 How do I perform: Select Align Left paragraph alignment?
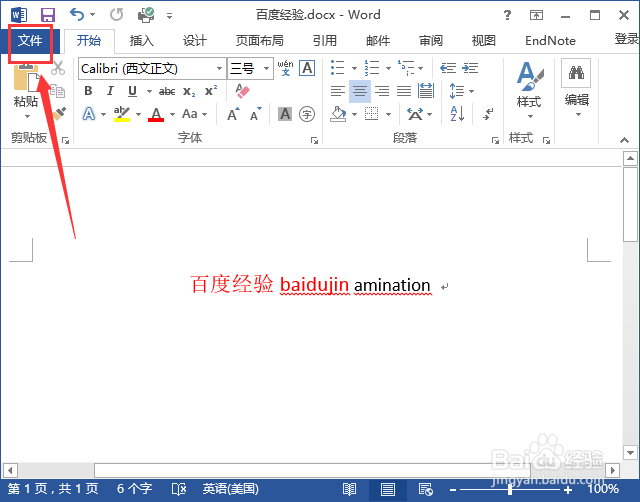coord(338,91)
